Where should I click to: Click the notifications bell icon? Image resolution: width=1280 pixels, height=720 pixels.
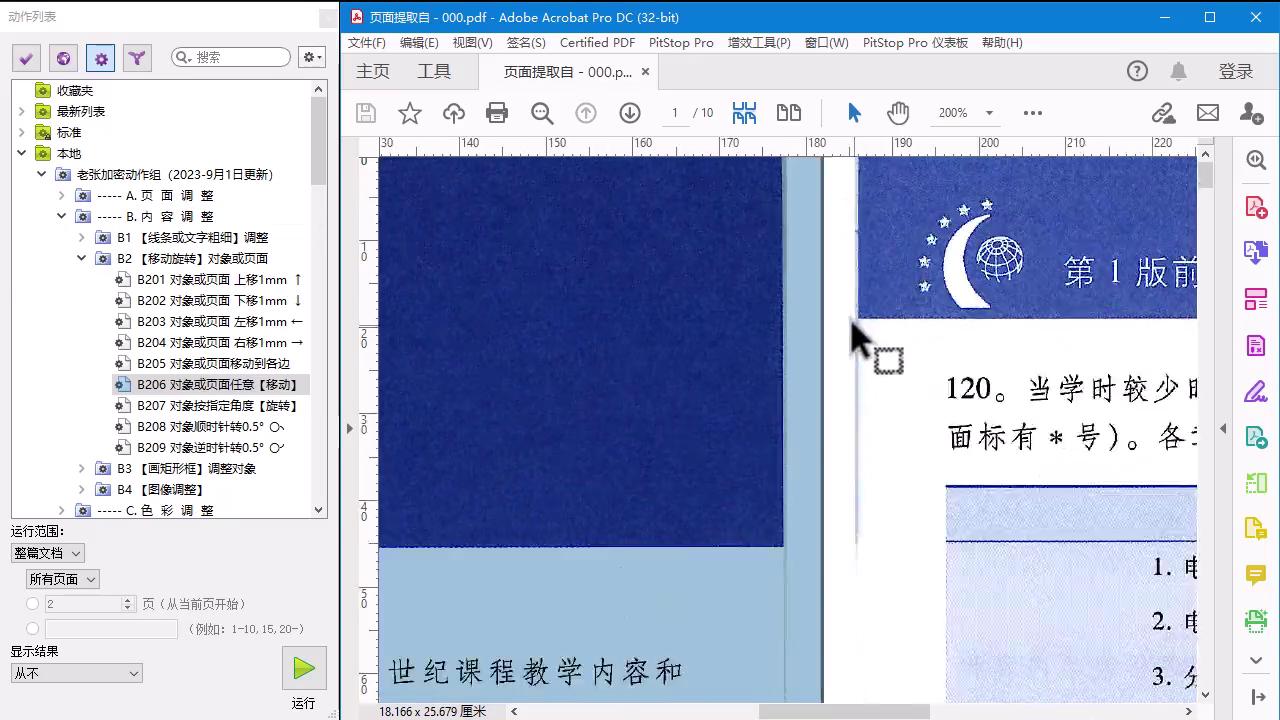coord(1179,71)
